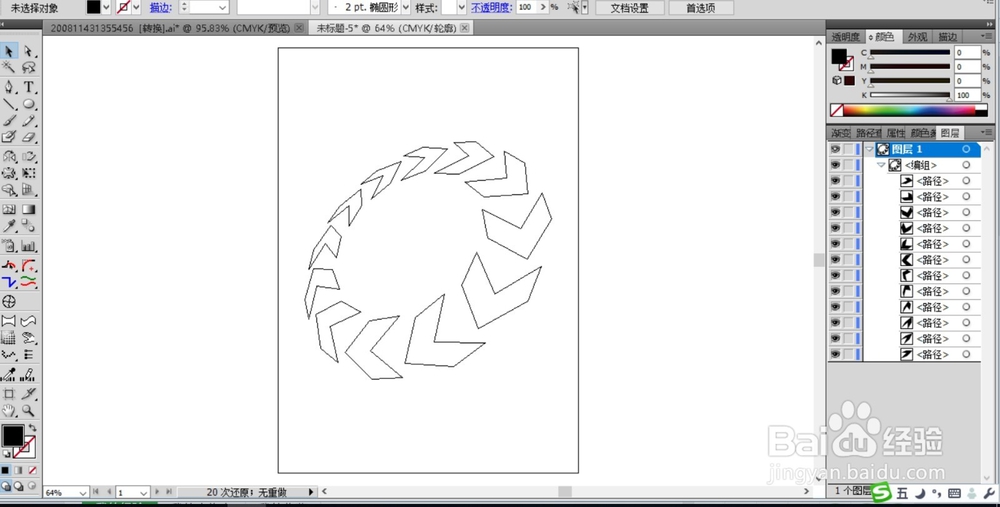Hide the first <路径> row in layers
This screenshot has width=1000, height=507.
(x=835, y=181)
